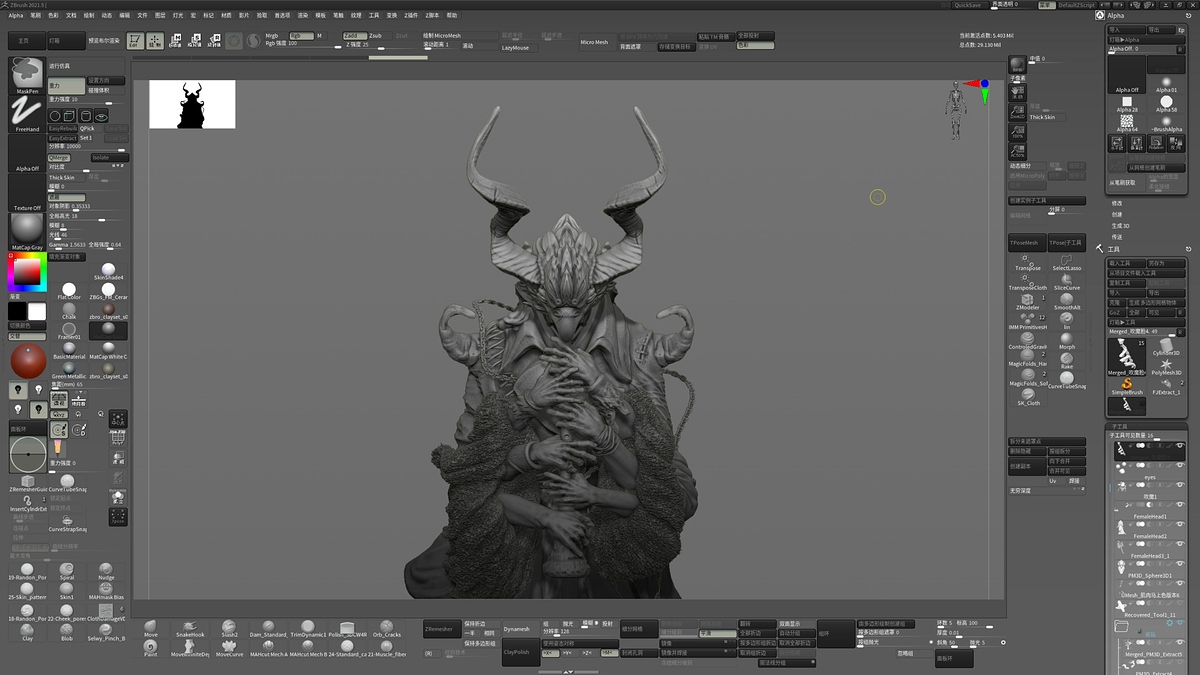Click the 灯箱 LightBox button
The image size is (1200, 675).
[66, 41]
